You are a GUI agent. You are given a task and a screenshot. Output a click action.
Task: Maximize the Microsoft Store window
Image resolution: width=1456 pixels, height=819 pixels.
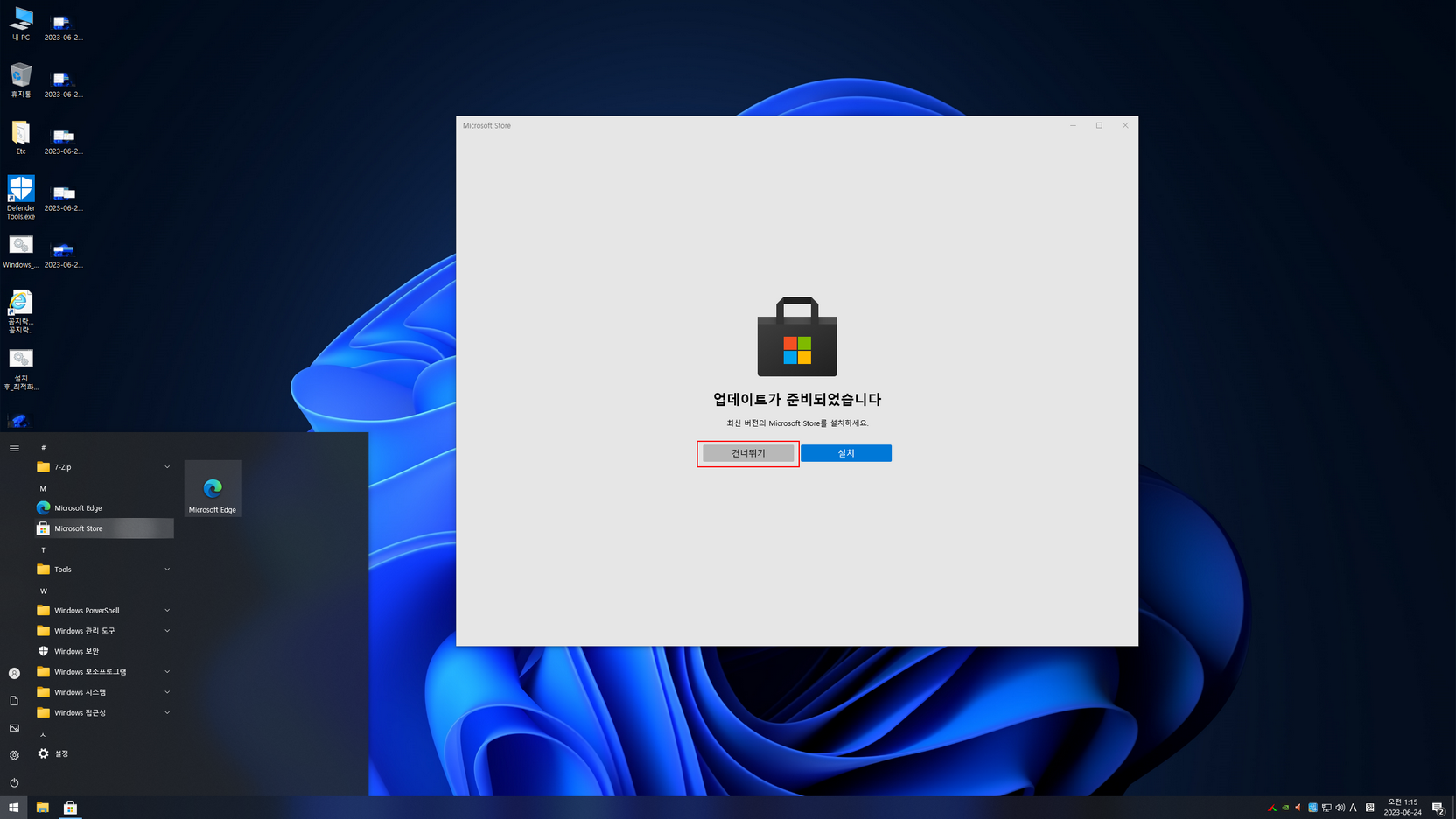click(1099, 125)
